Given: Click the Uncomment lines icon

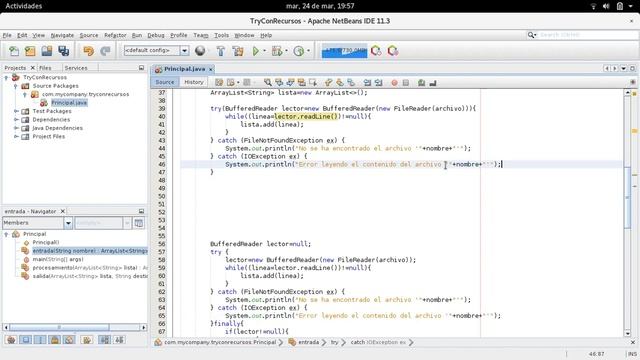Looking at the screenshot, I should 433,83.
